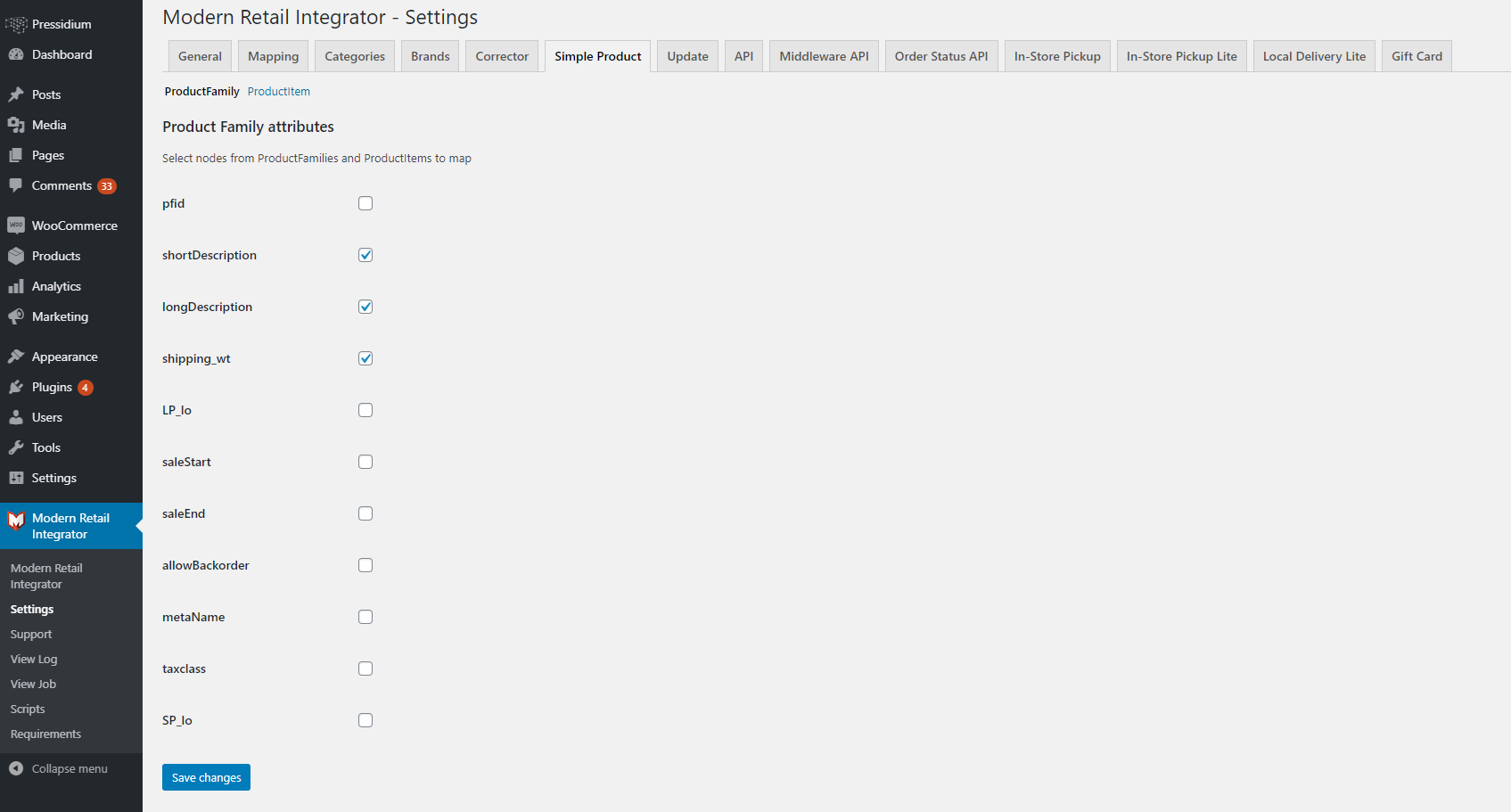1511x812 pixels.
Task: Click the Collapse menu arrow icon
Action: [x=16, y=768]
